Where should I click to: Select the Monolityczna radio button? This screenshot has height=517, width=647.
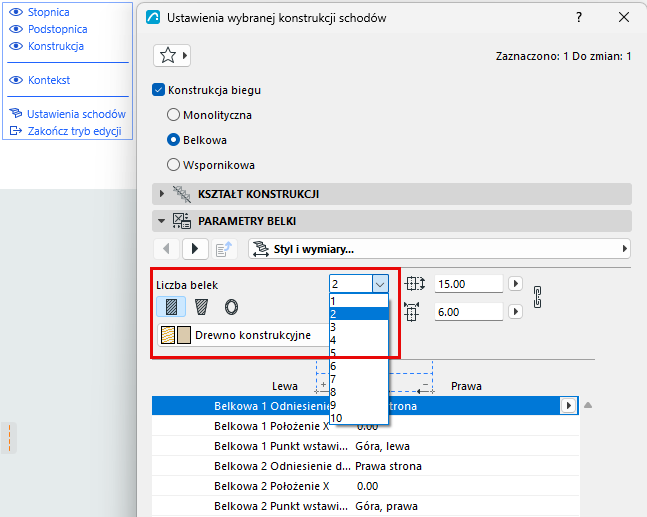pos(173,115)
